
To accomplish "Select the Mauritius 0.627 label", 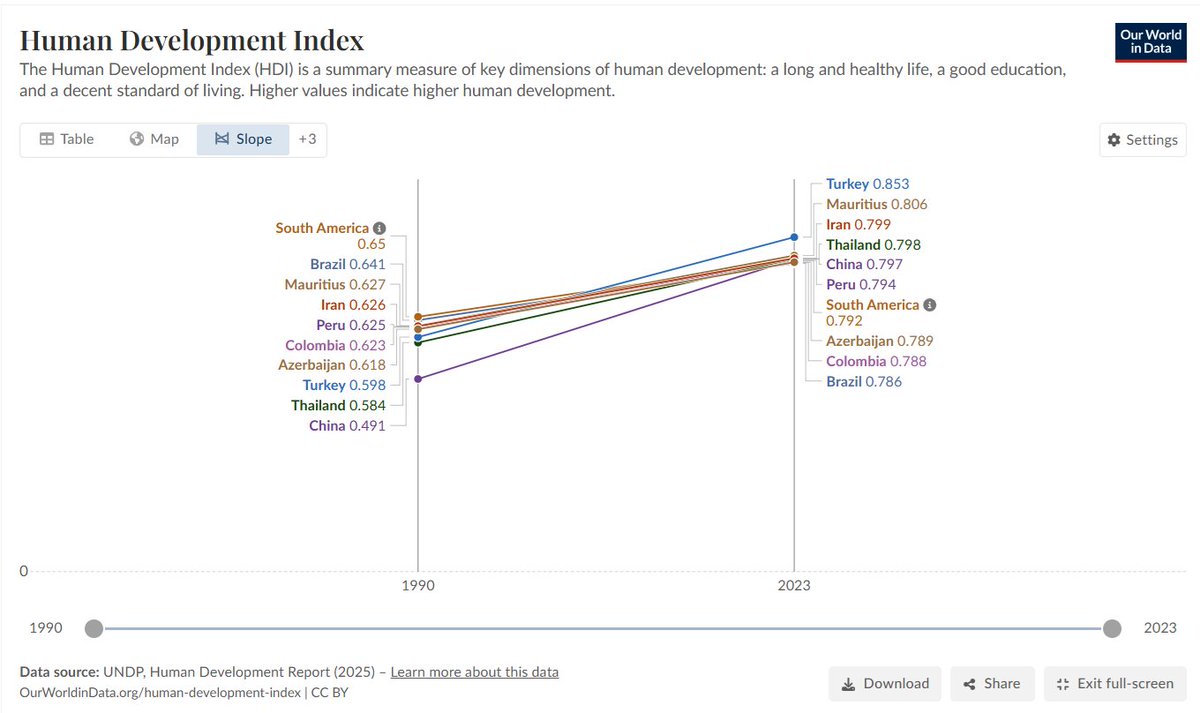I will pos(335,285).
